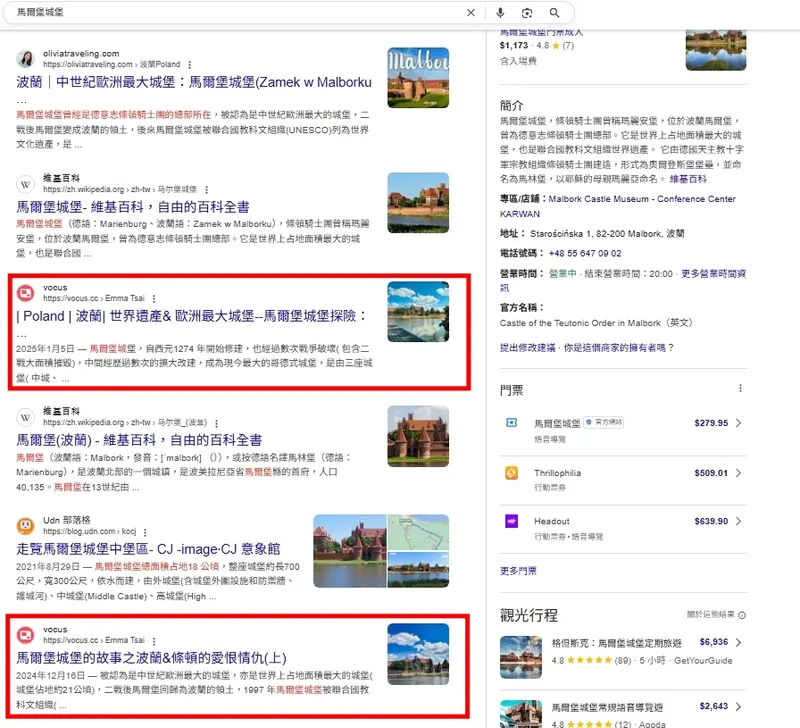This screenshot has height=728, width=800.
Task: Open Poland 波蘭 世界遺產 vocus result title
Action: pos(191,316)
